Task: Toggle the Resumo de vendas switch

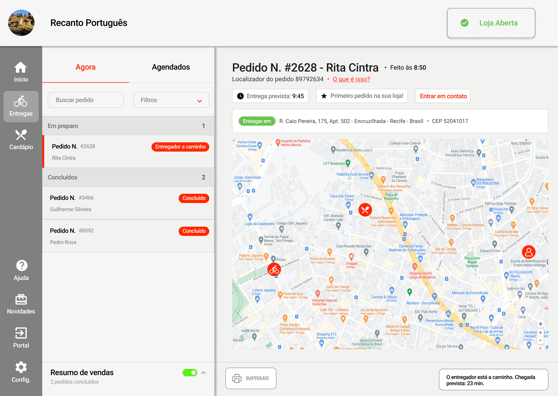Action: pyautogui.click(x=190, y=373)
